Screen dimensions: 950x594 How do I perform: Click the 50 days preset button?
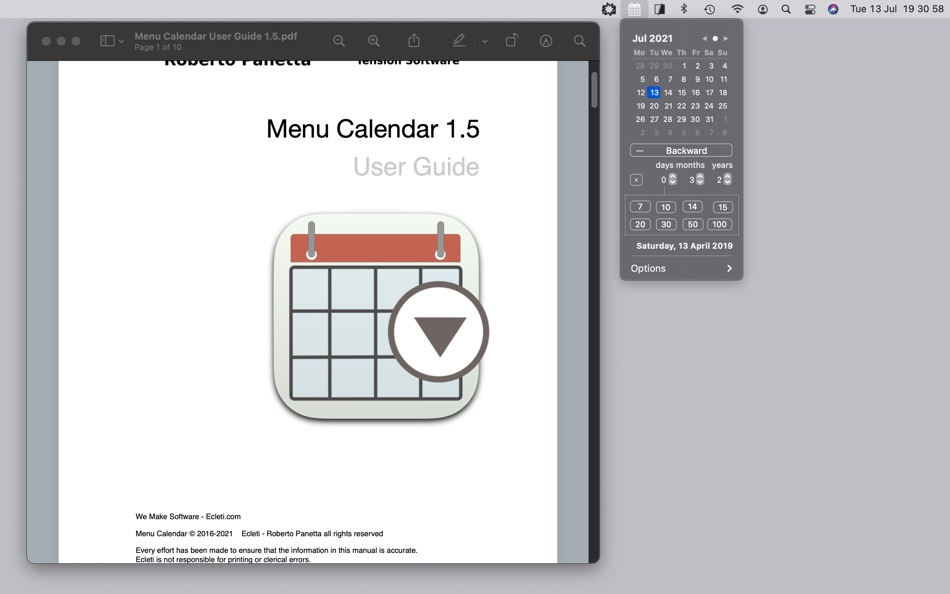pyautogui.click(x=693, y=224)
